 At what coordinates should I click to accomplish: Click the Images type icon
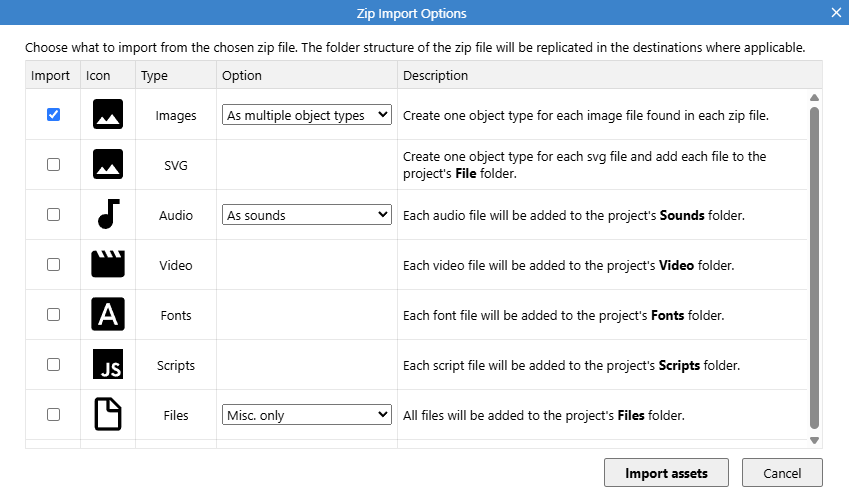click(x=107, y=115)
